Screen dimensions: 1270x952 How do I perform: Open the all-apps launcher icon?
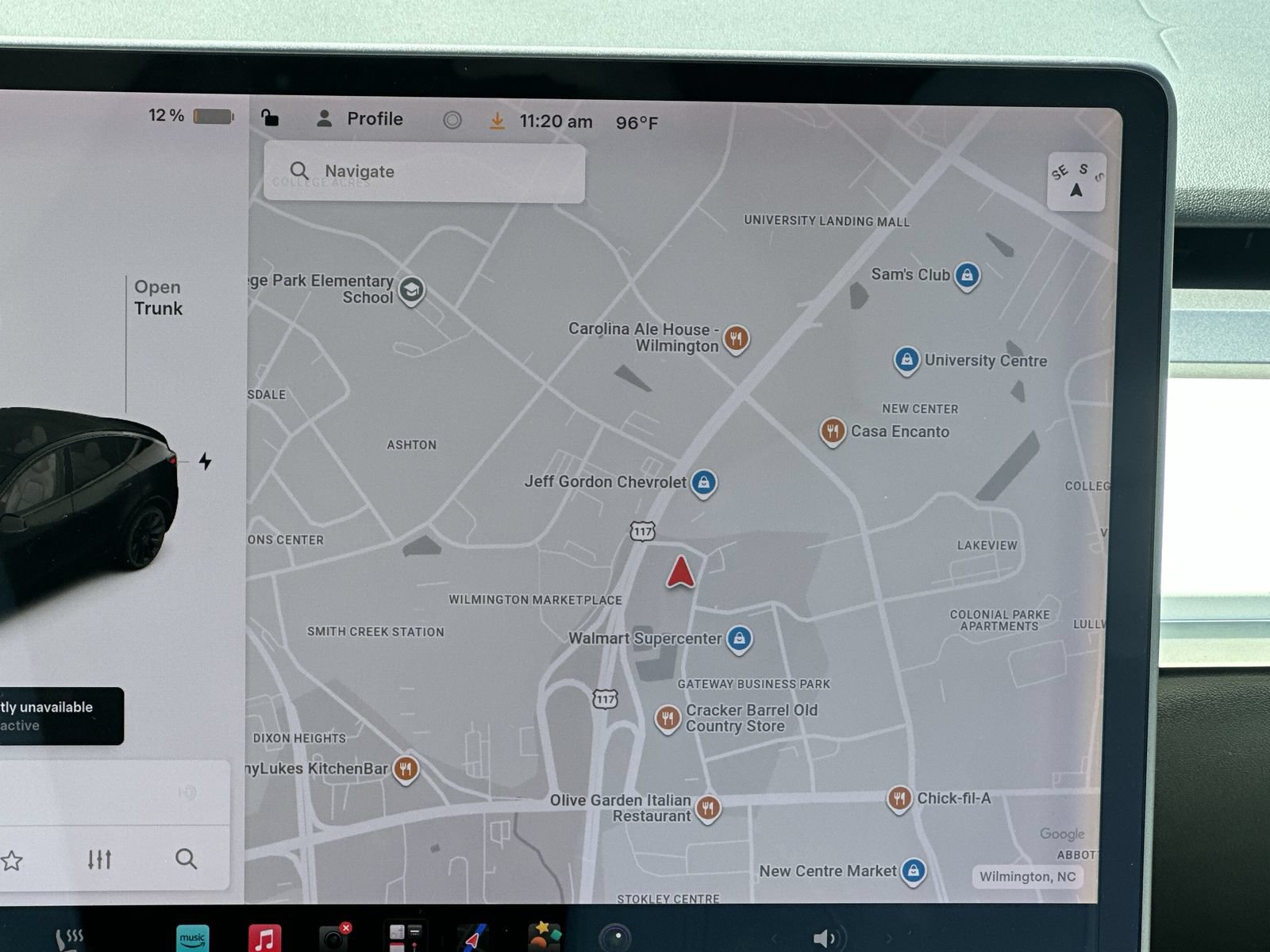coord(405,938)
